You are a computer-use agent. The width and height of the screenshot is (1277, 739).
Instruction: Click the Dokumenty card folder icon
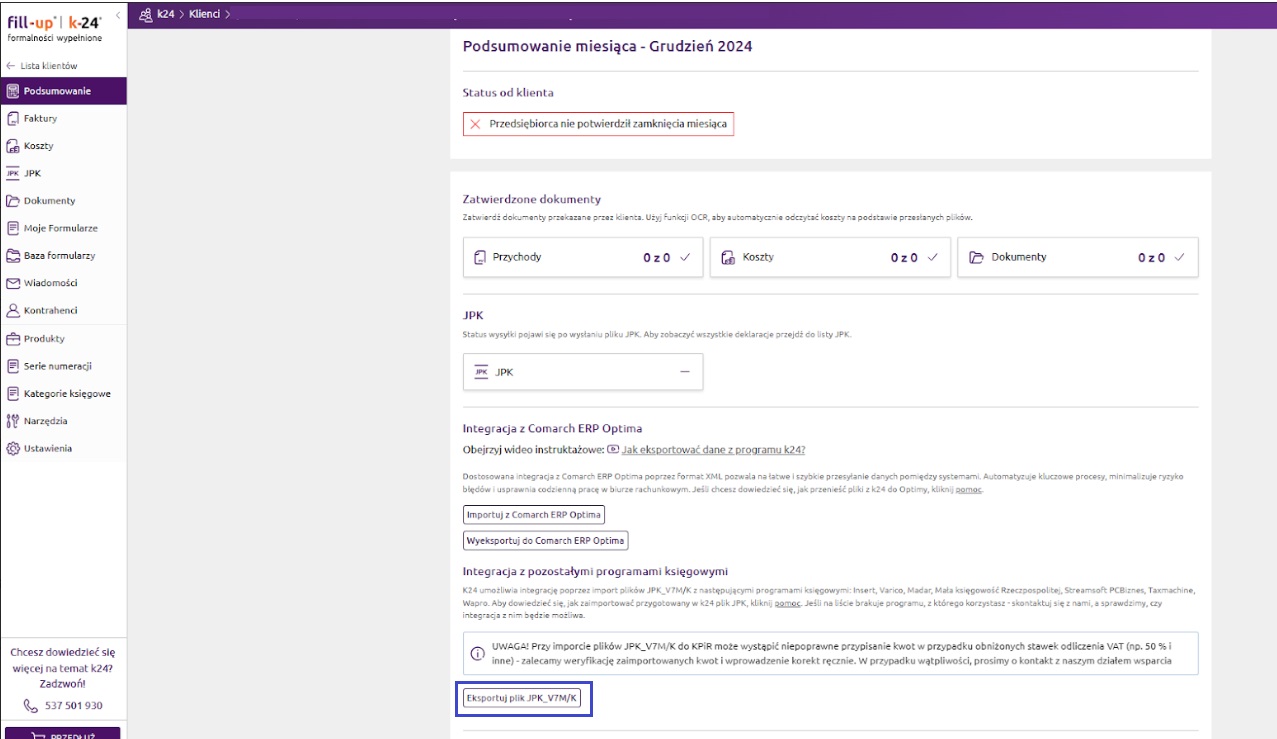click(x=976, y=257)
